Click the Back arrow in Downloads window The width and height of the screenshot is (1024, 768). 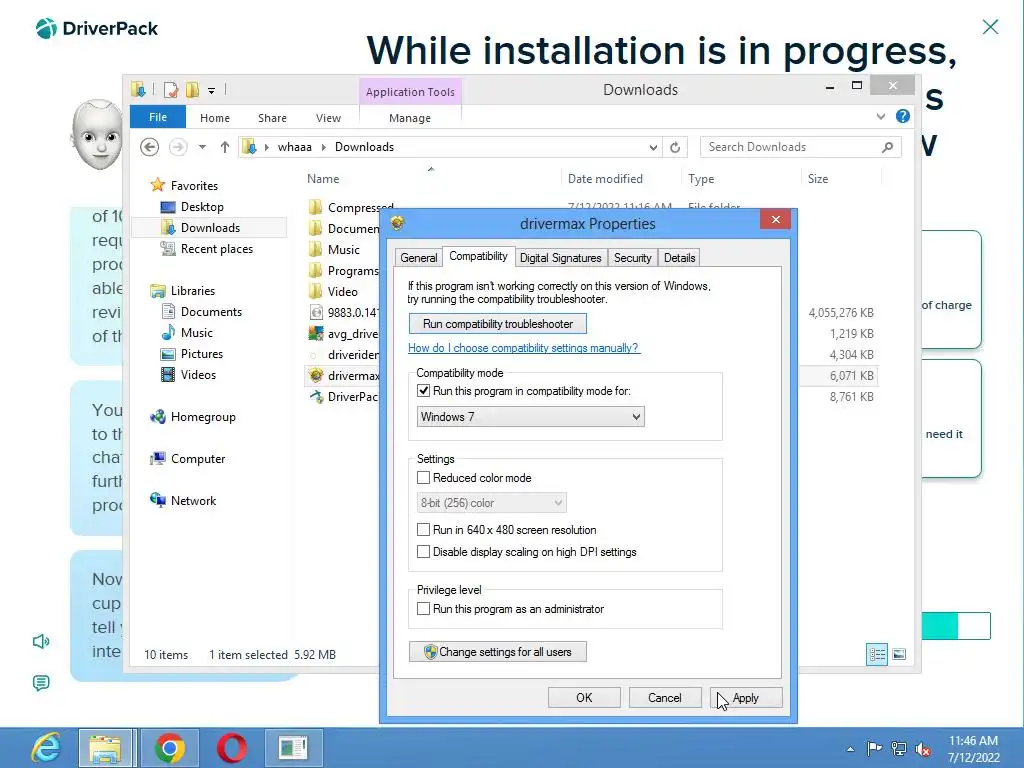coord(150,147)
